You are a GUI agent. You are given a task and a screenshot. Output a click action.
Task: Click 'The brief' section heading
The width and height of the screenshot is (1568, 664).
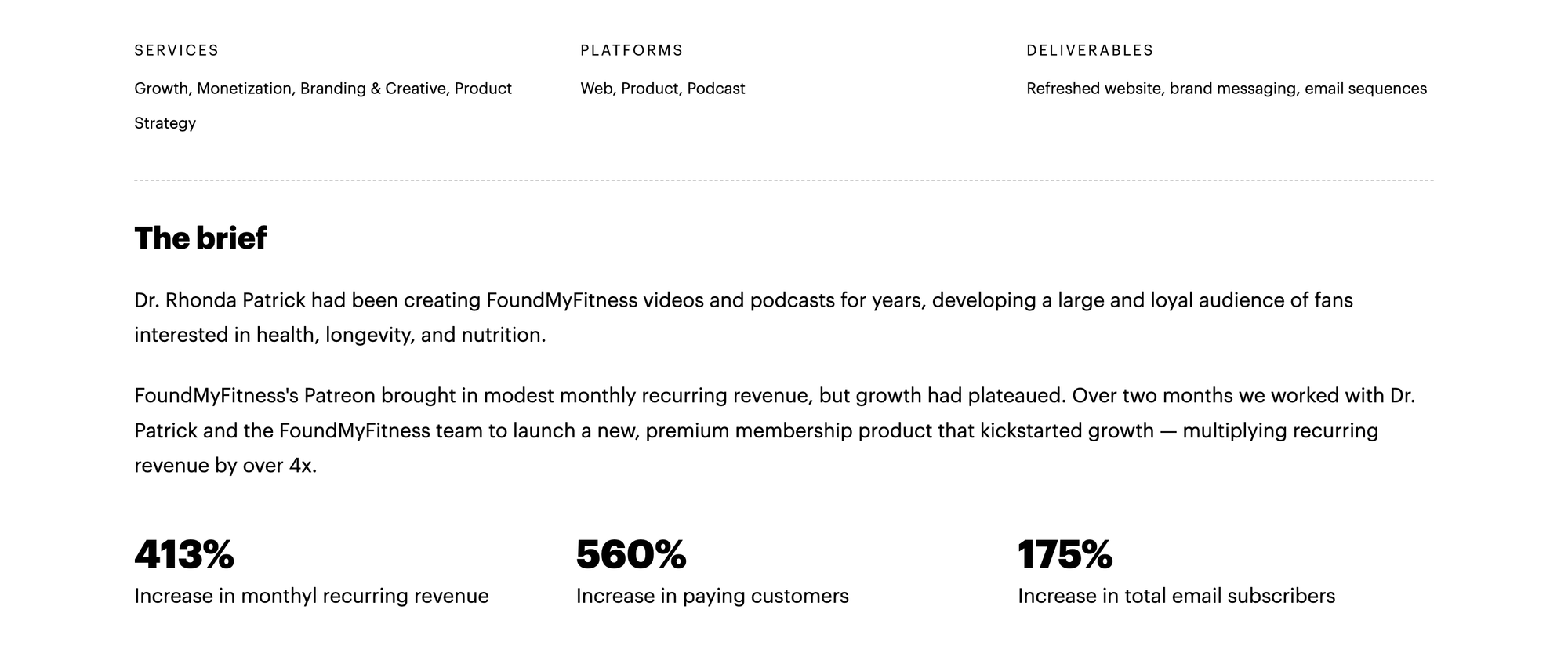[x=200, y=238]
